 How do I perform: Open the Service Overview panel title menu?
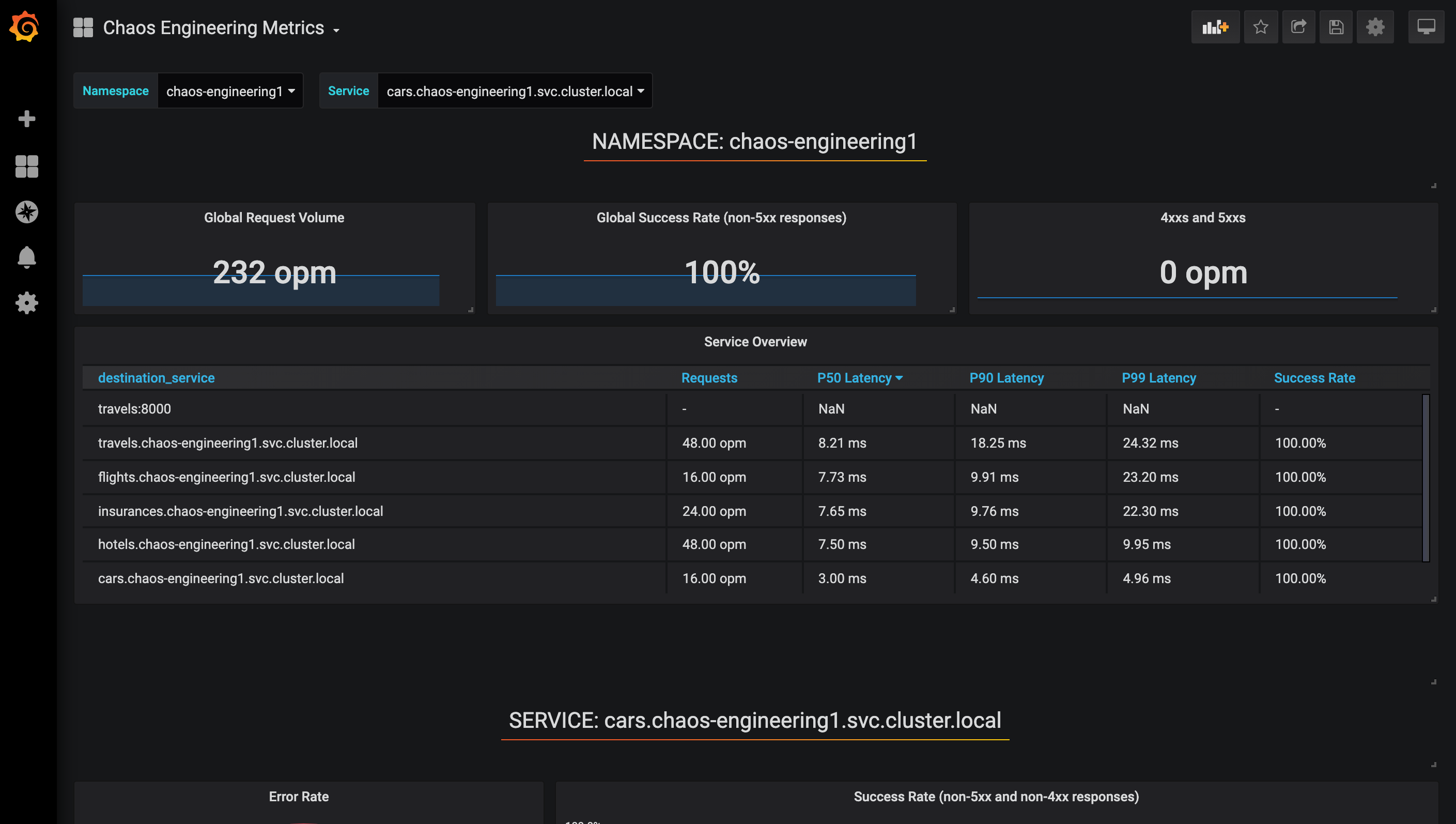(755, 341)
